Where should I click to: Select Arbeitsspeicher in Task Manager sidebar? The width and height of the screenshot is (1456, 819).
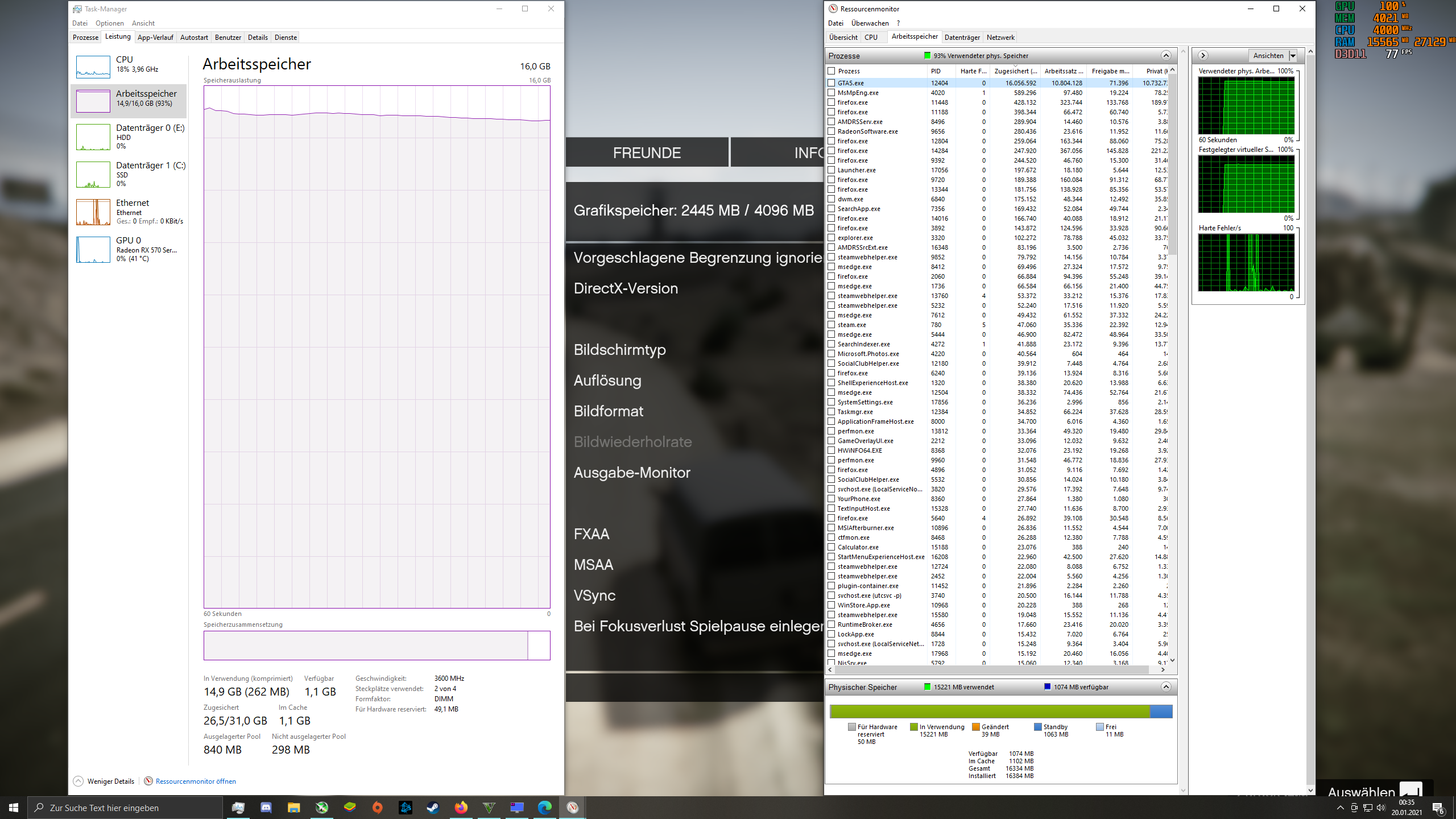(129, 101)
